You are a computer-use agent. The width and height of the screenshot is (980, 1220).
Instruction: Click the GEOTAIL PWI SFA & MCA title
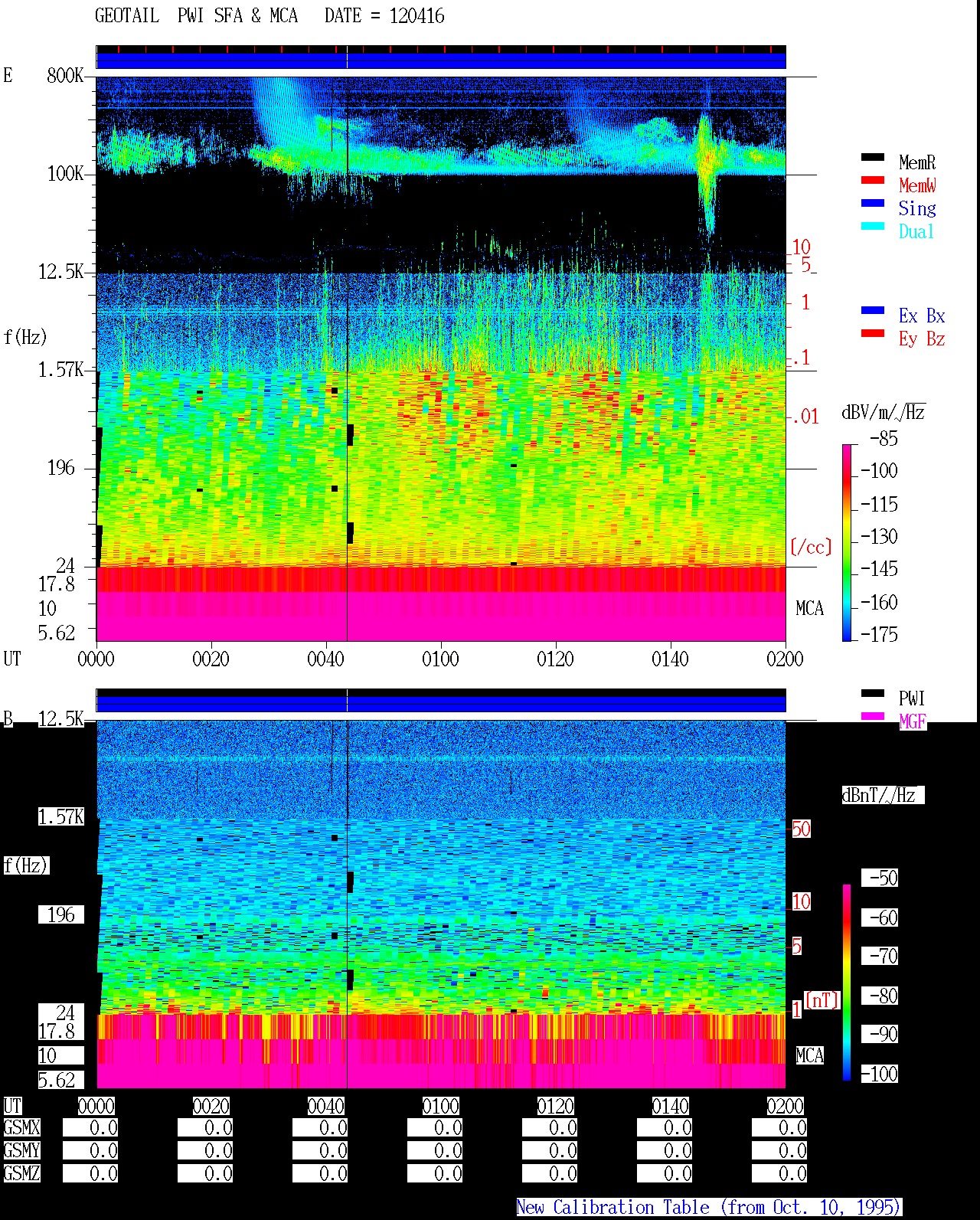[x=196, y=16]
